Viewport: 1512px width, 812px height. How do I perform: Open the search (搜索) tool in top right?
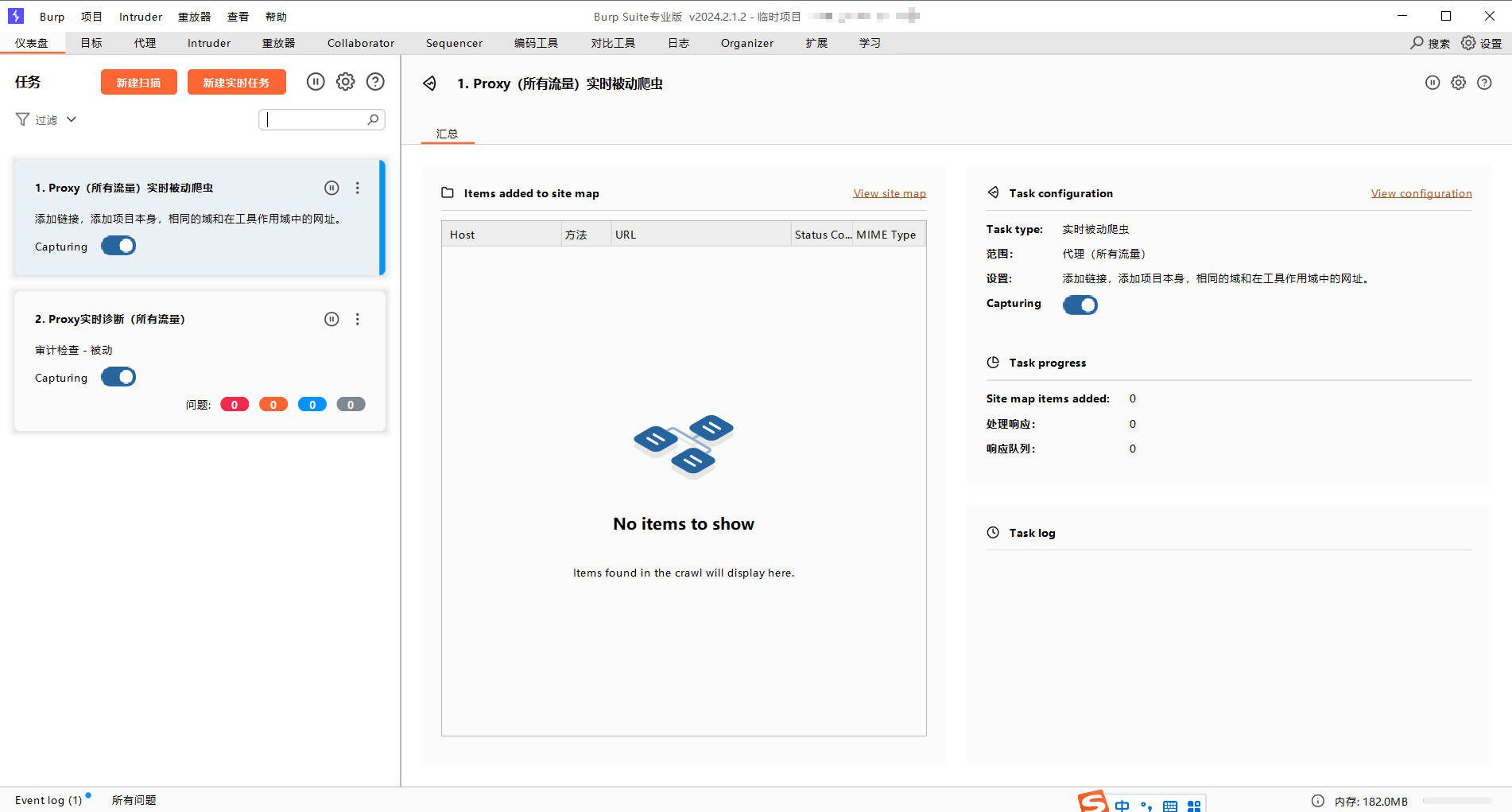point(1430,43)
